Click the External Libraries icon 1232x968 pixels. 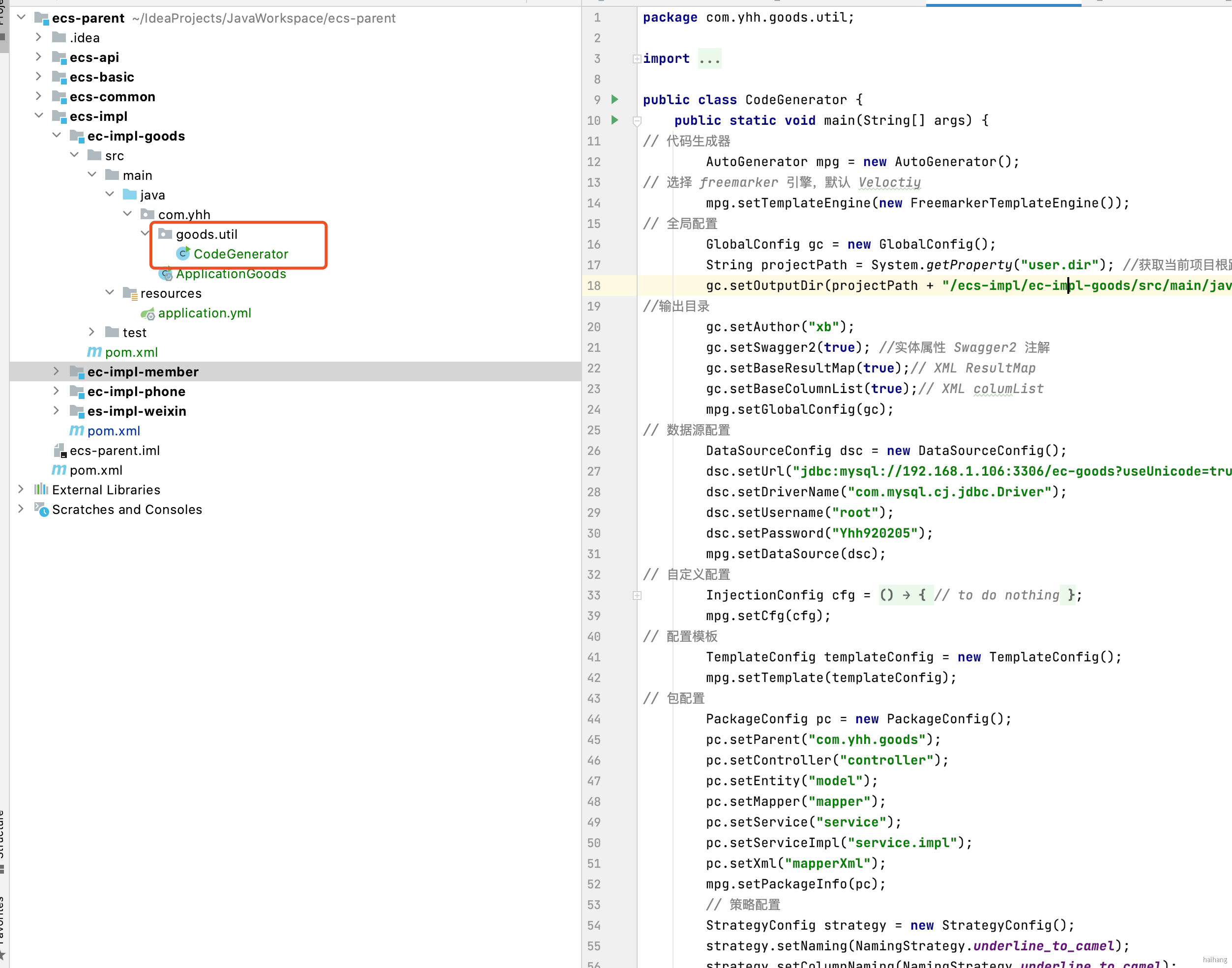[41, 490]
